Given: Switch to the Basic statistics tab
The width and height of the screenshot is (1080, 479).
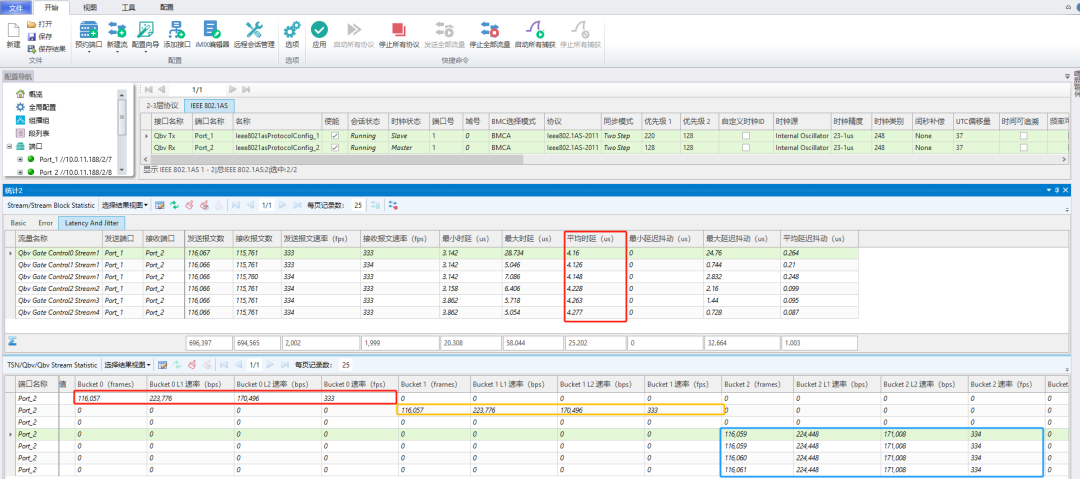Looking at the screenshot, I should tap(19, 223).
